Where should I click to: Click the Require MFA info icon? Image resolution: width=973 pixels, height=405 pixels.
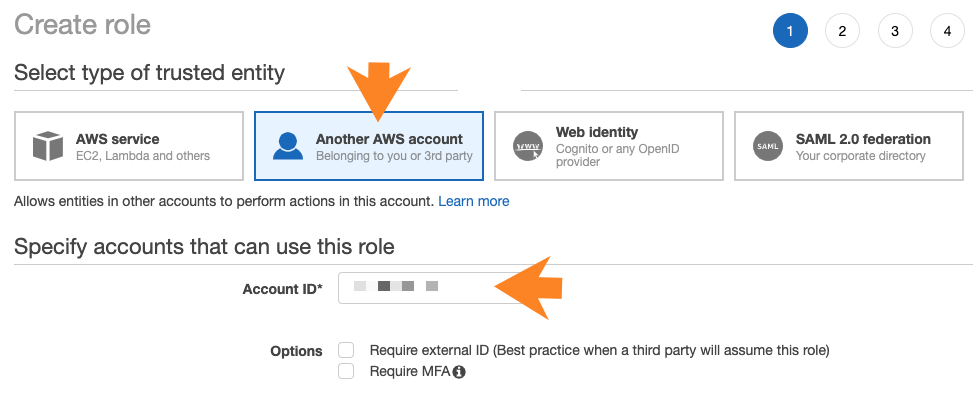point(459,372)
